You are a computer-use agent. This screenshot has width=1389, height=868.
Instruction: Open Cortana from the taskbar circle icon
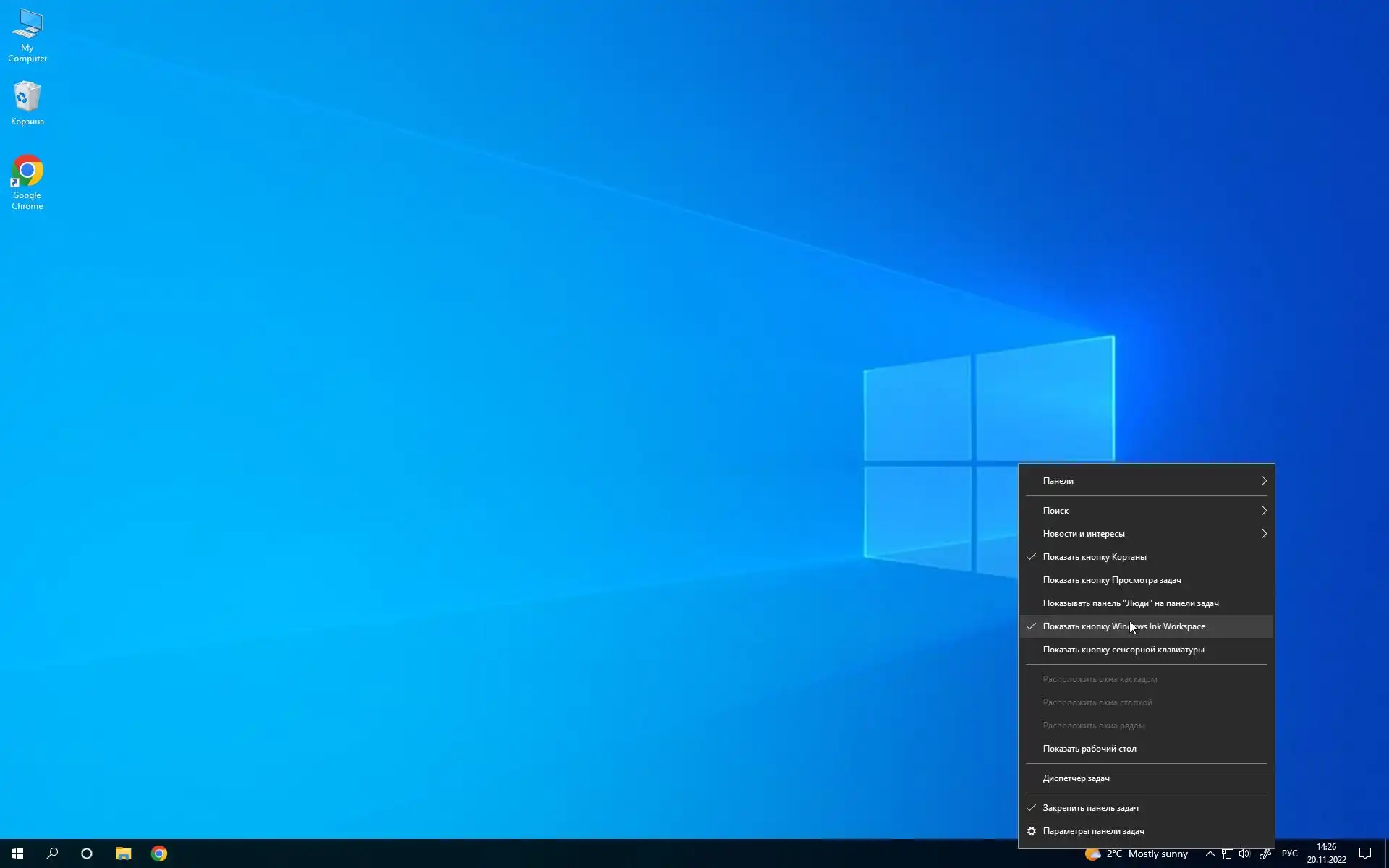(x=87, y=854)
